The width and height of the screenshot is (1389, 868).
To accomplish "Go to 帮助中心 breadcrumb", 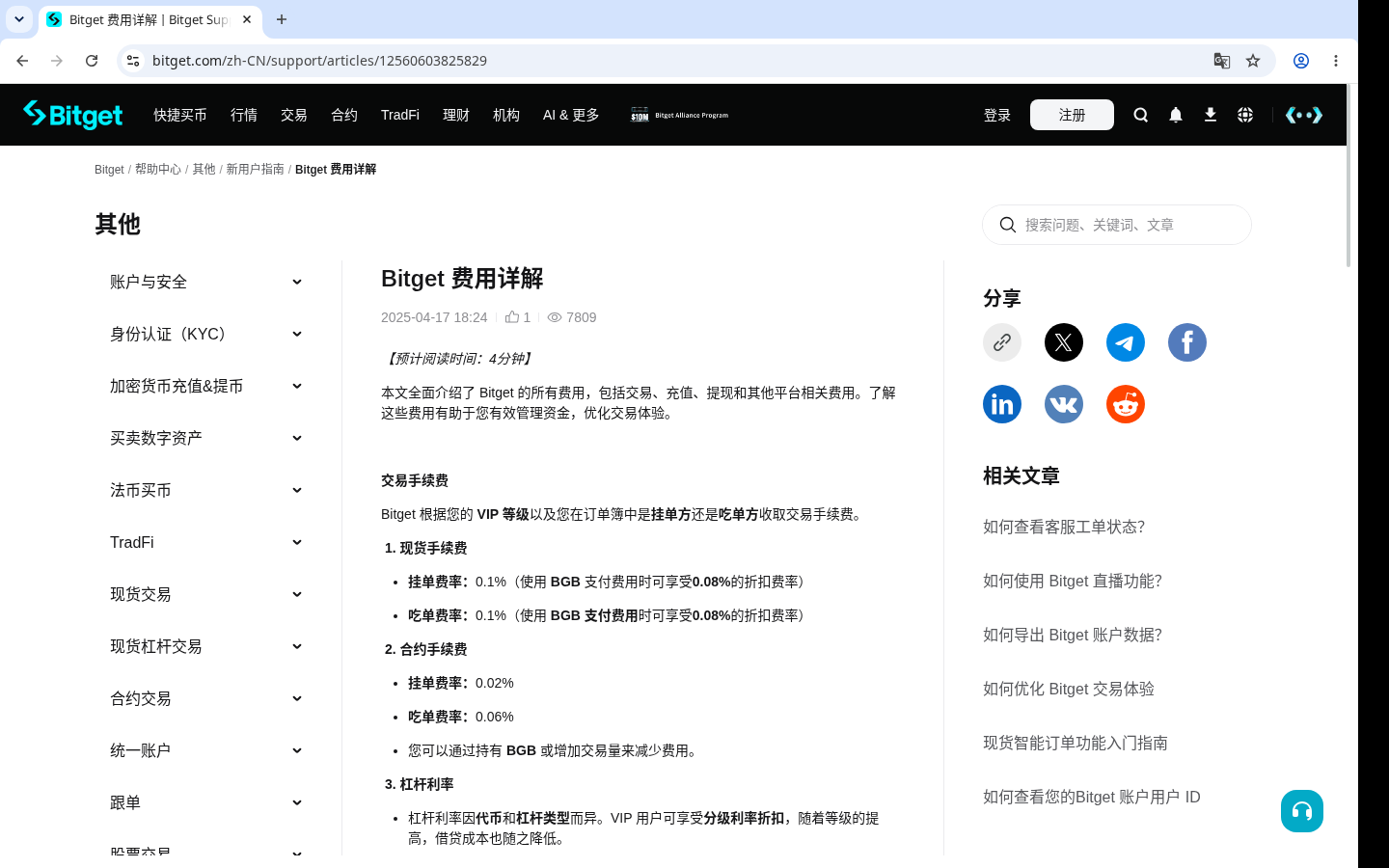I will click(158, 169).
